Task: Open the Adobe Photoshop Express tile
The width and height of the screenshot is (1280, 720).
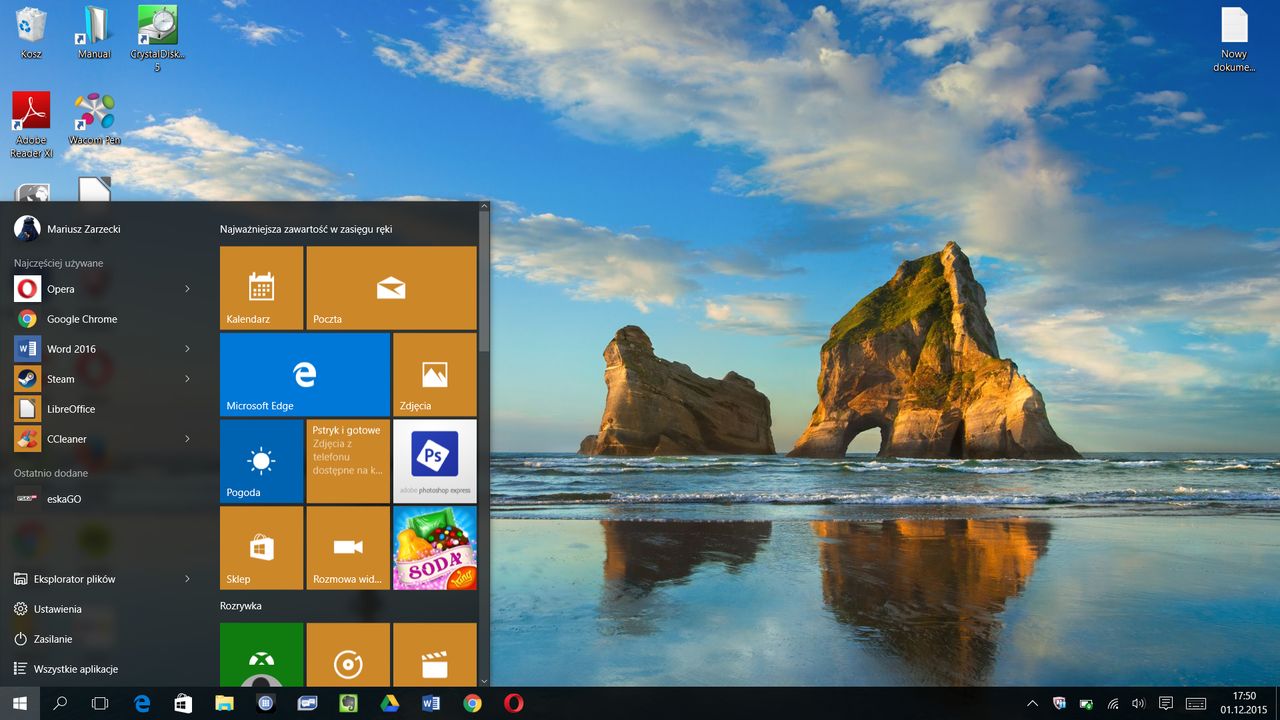Action: click(435, 461)
